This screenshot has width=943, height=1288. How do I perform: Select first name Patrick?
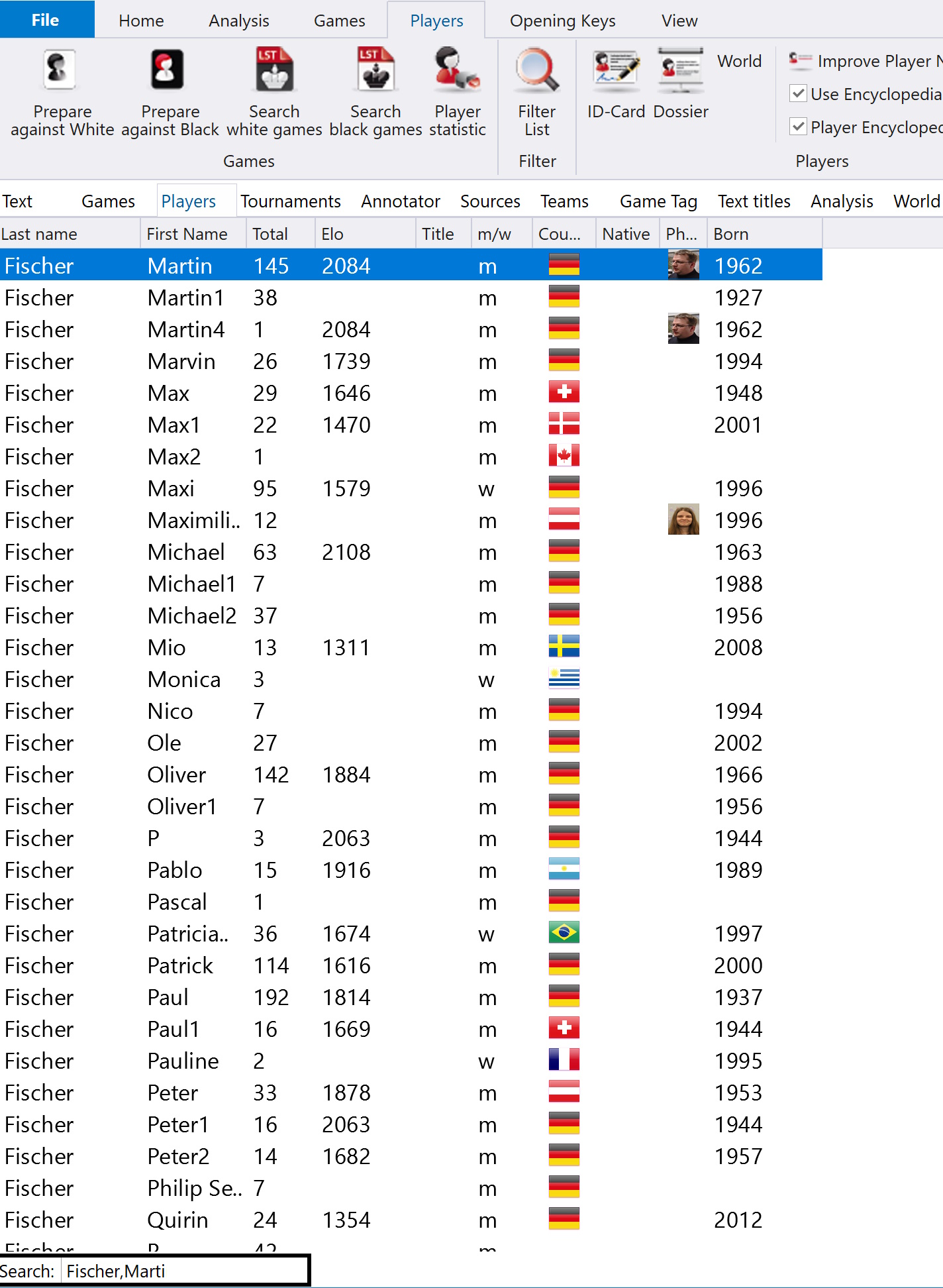pyautogui.click(x=181, y=966)
